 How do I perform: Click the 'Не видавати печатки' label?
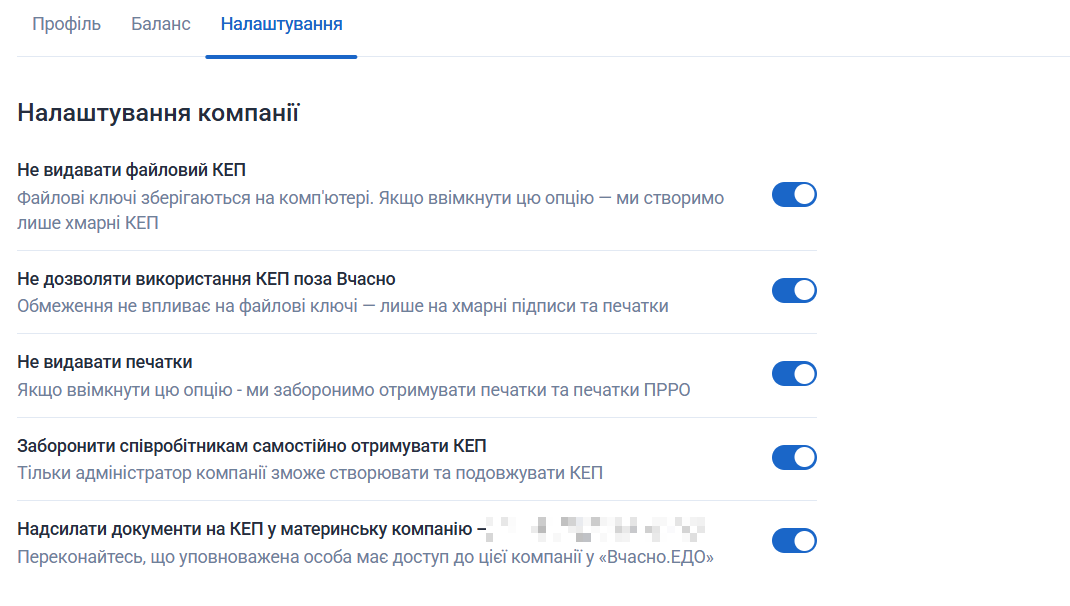pos(104,362)
